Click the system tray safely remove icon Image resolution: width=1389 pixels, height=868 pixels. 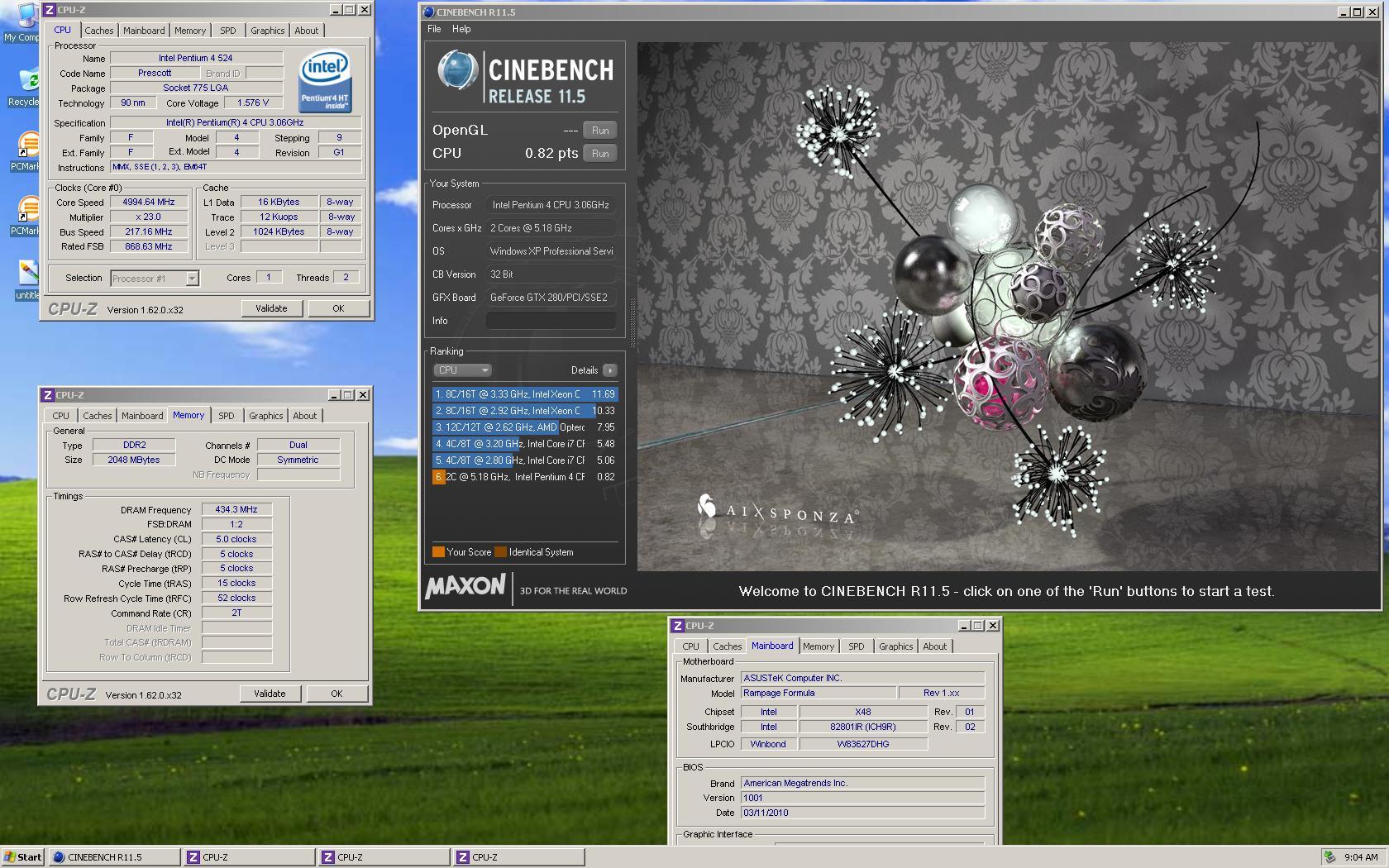click(1329, 857)
